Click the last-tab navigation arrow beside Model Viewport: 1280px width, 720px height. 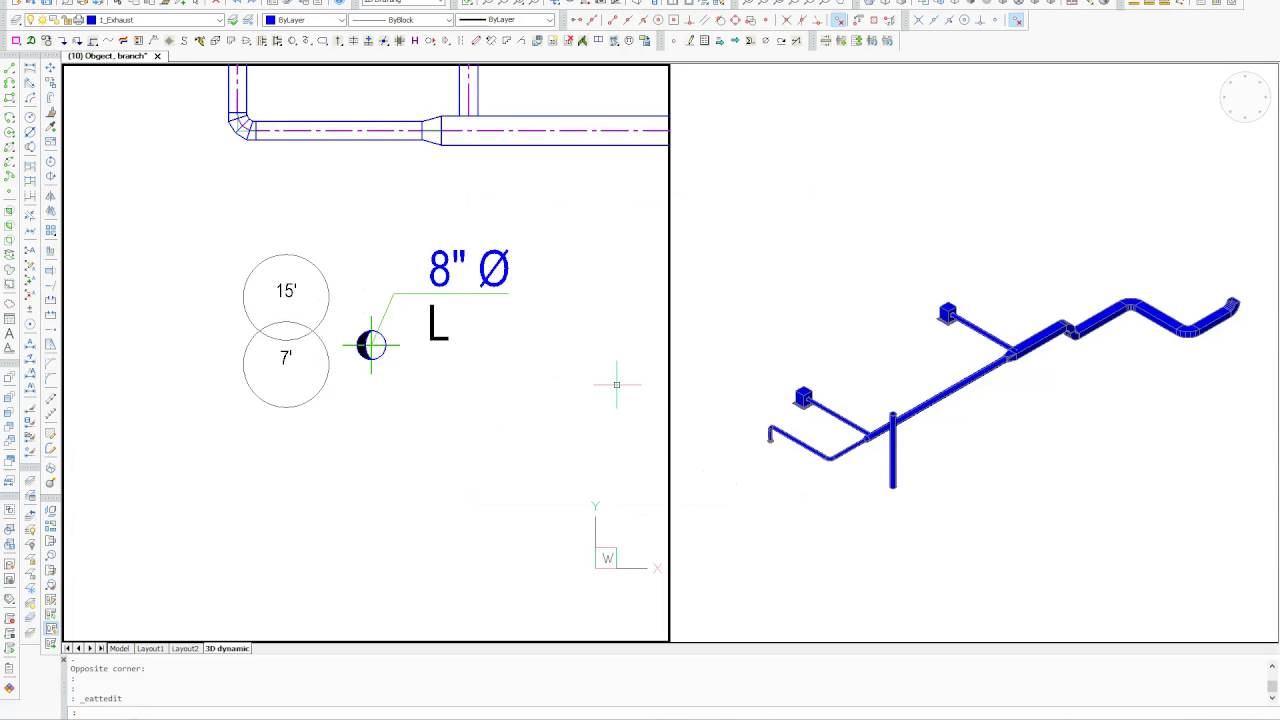[x=101, y=649]
